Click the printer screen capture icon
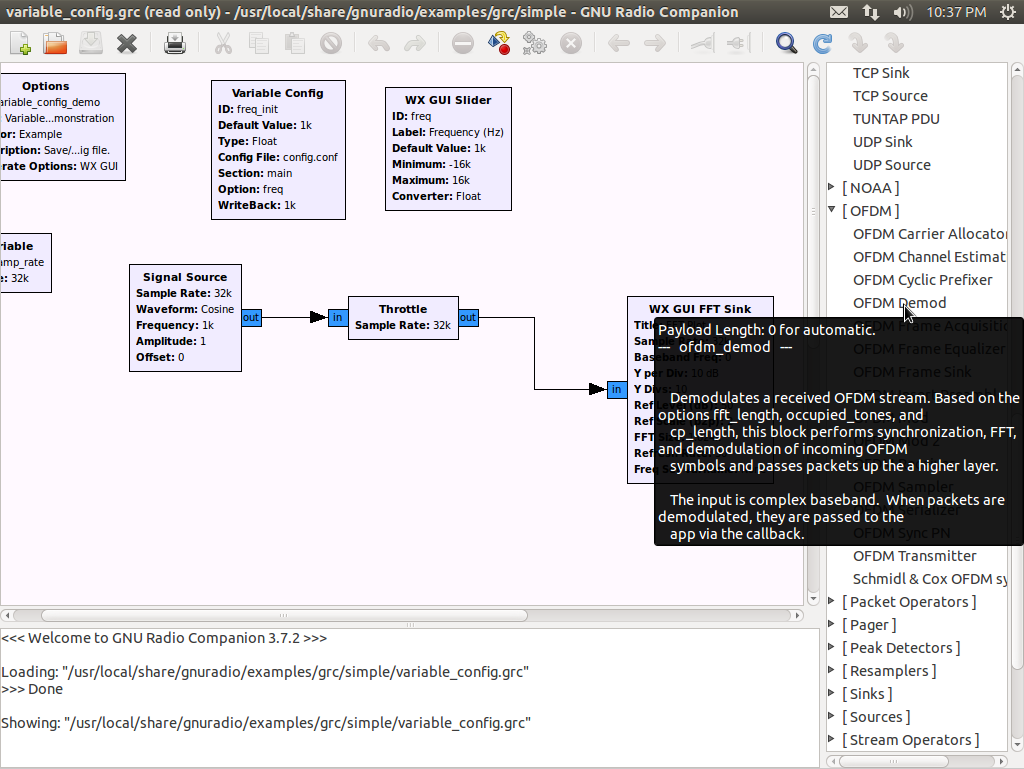 pos(175,44)
